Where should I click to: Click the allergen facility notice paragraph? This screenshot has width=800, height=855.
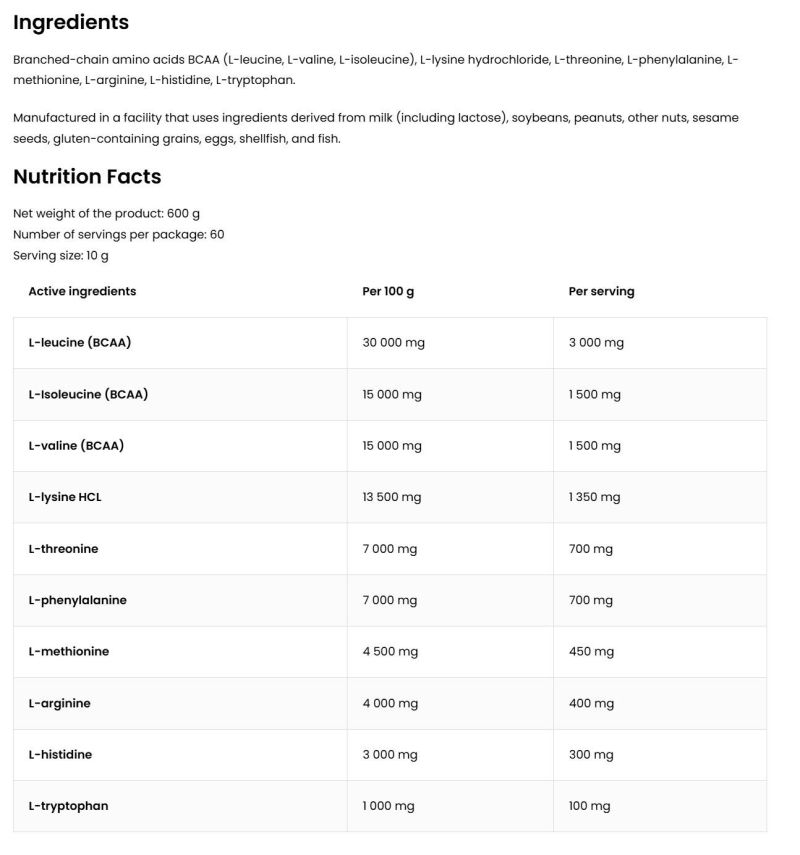[x=375, y=128]
